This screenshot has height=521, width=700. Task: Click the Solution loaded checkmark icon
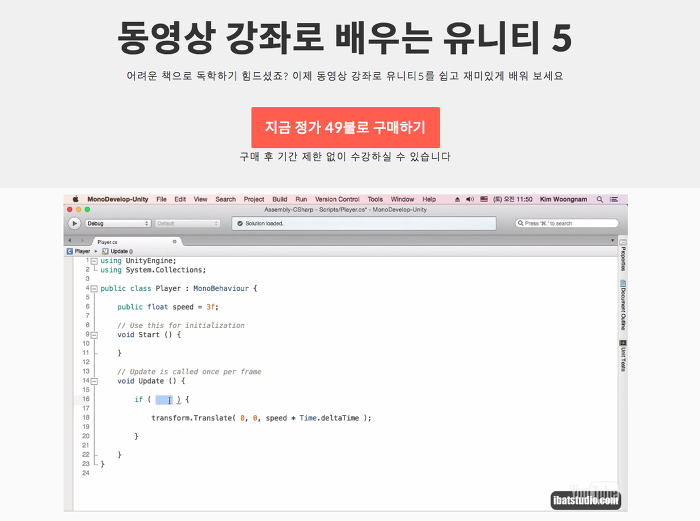[240, 223]
